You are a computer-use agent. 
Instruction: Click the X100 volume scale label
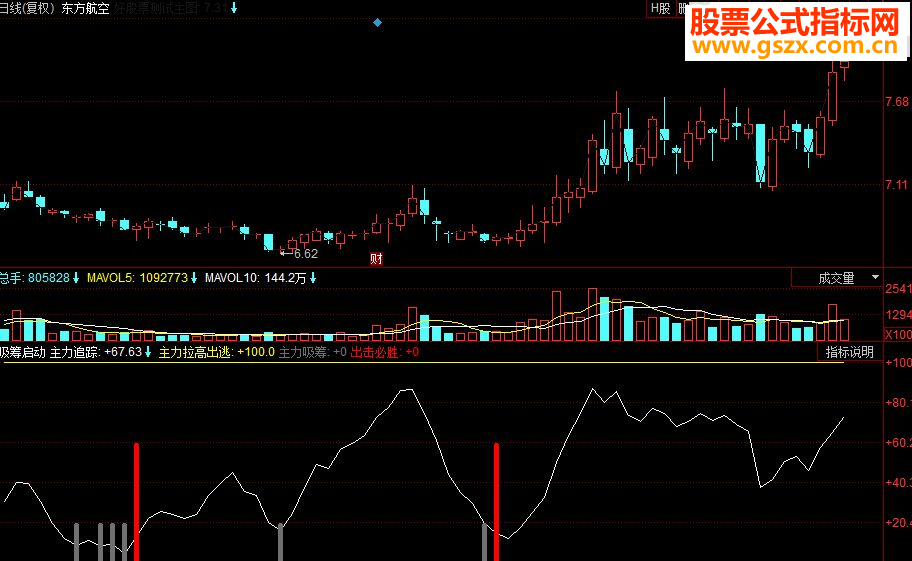[898, 334]
